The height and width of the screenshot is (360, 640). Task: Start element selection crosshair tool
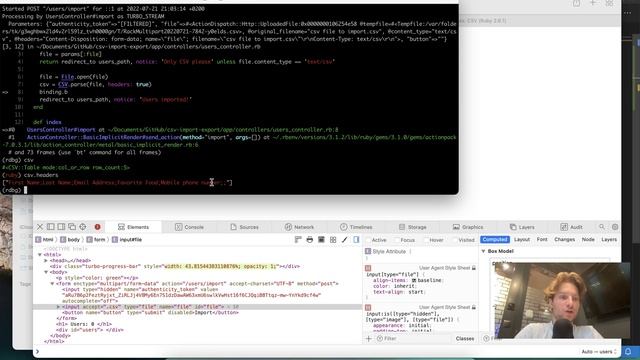coord(83,227)
